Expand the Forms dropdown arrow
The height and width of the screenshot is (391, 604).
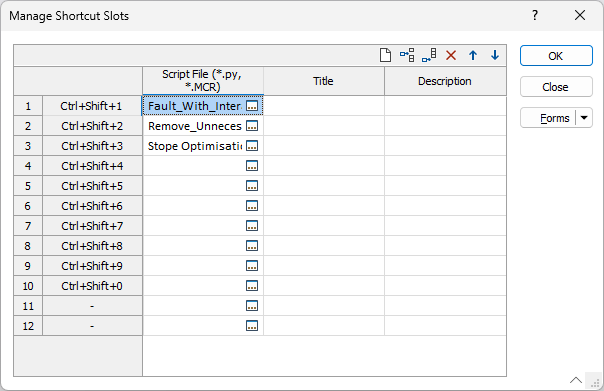point(584,118)
